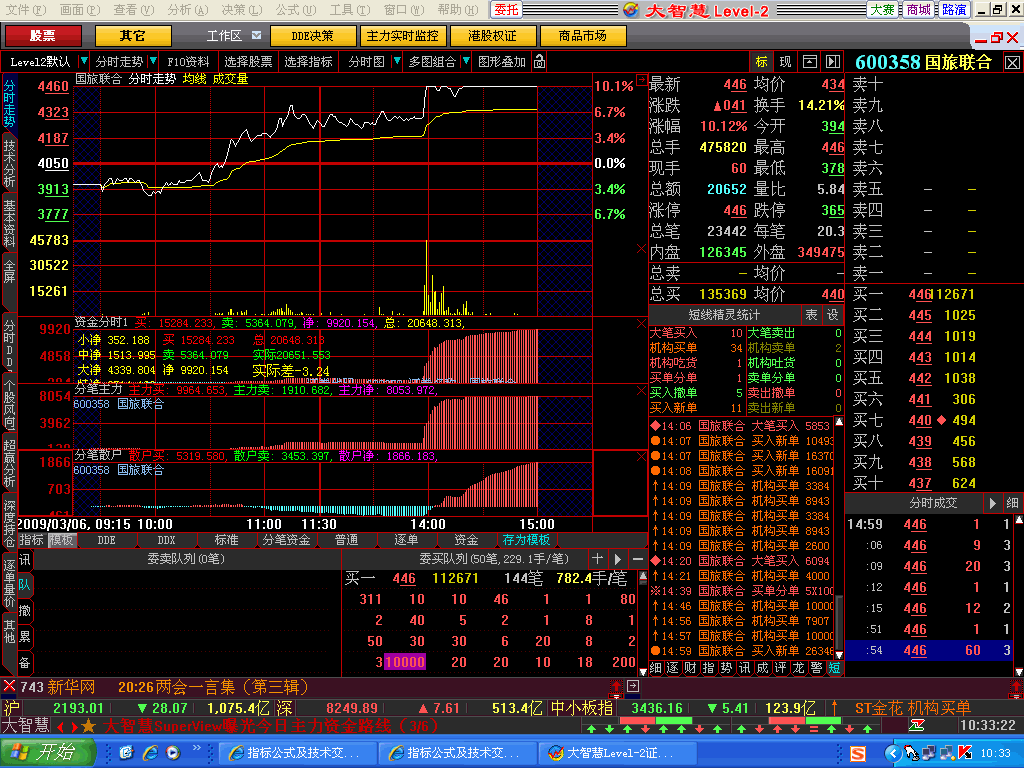The image size is (1024, 768).
Task: Select the 撤 side icon
Action: (x=25, y=611)
